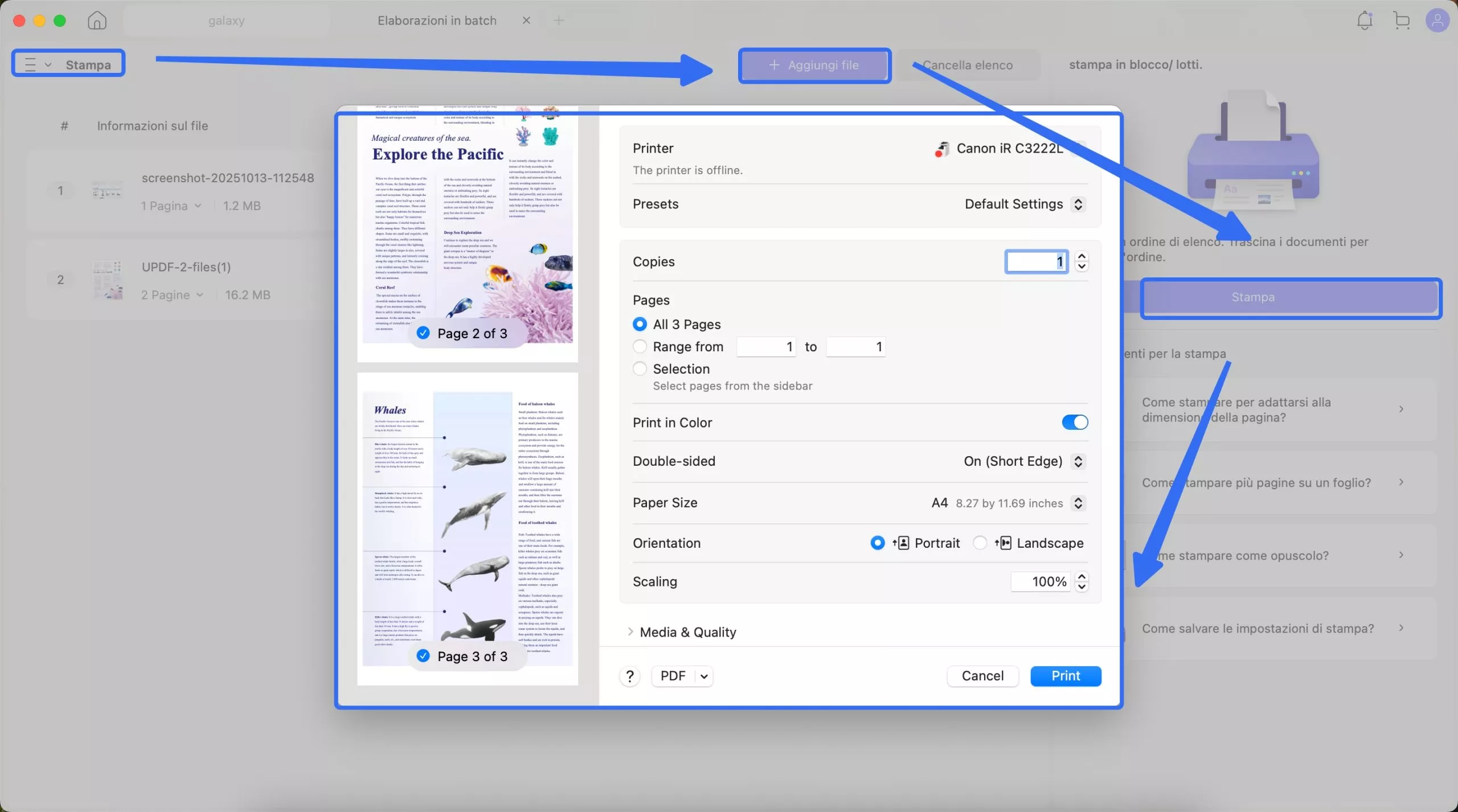Switch to Elaborazioni in batch tab

click(x=437, y=21)
